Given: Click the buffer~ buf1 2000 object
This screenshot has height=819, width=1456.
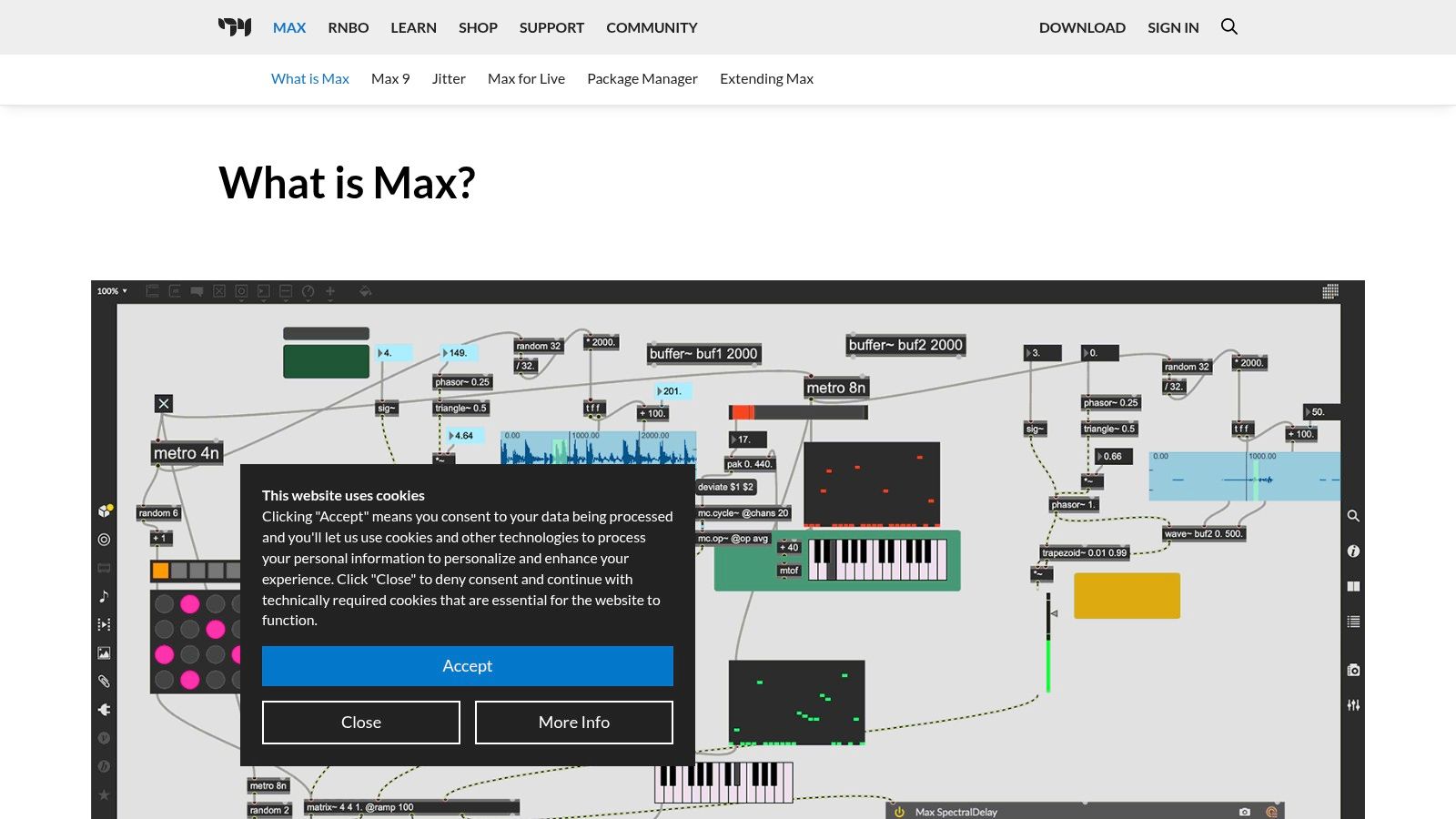Looking at the screenshot, I should pyautogui.click(x=703, y=354).
